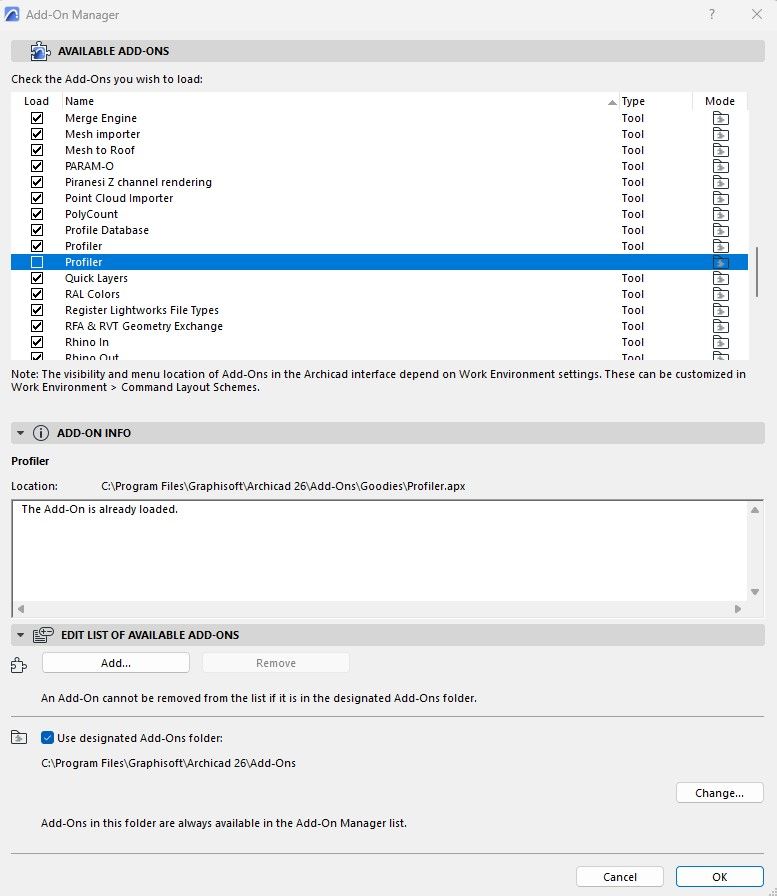The image size is (777, 896).
Task: Open help via the question mark icon
Action: (710, 14)
